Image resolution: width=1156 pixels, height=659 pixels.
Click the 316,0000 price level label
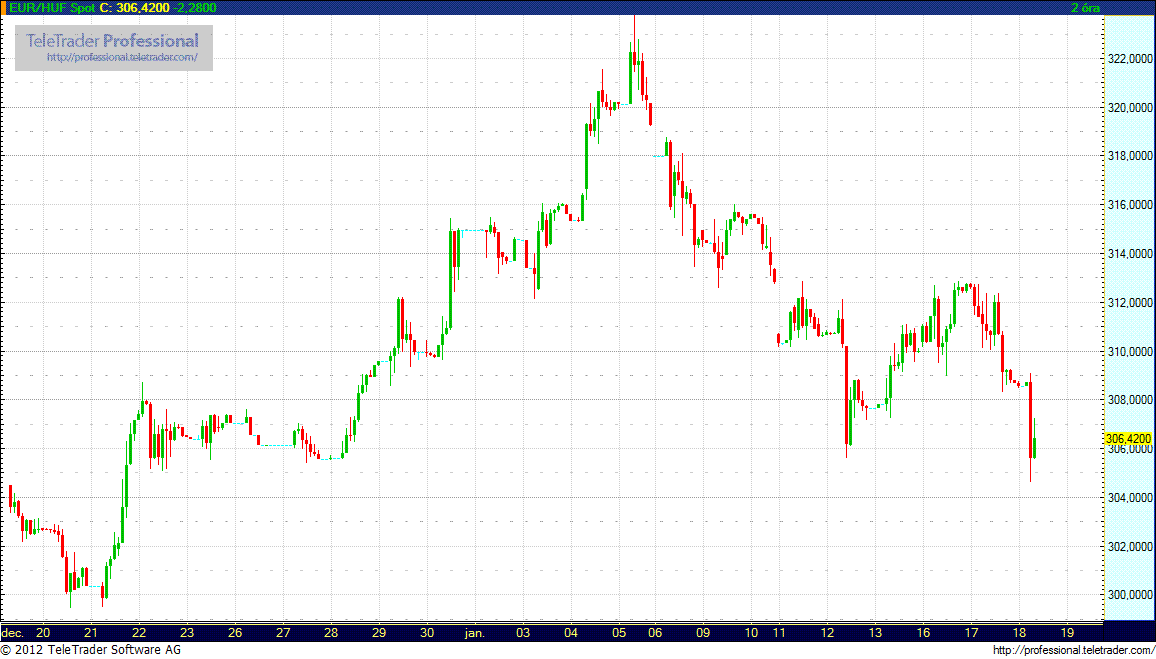point(1129,205)
